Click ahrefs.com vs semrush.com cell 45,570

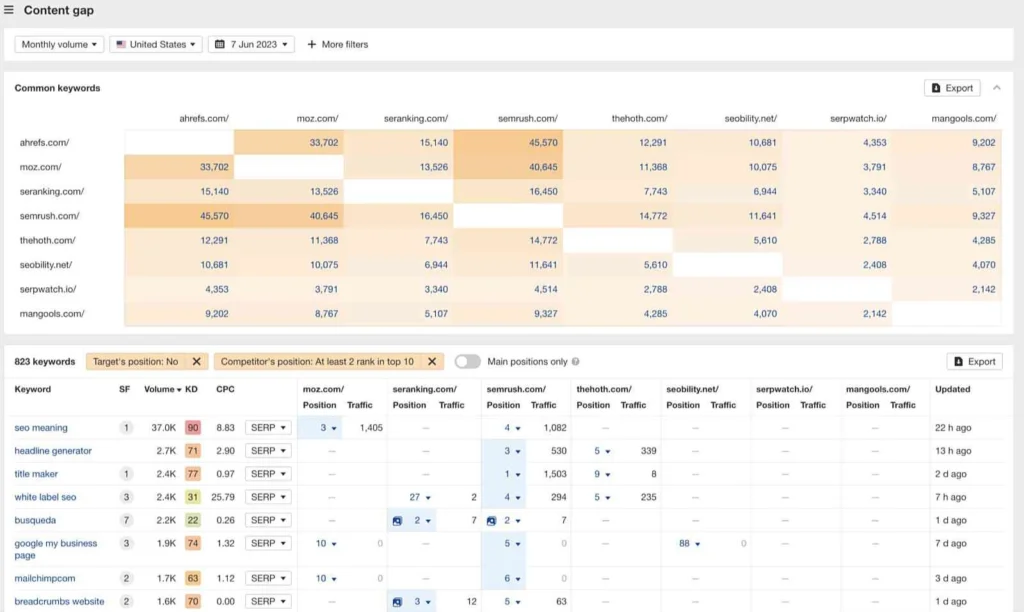[508, 142]
